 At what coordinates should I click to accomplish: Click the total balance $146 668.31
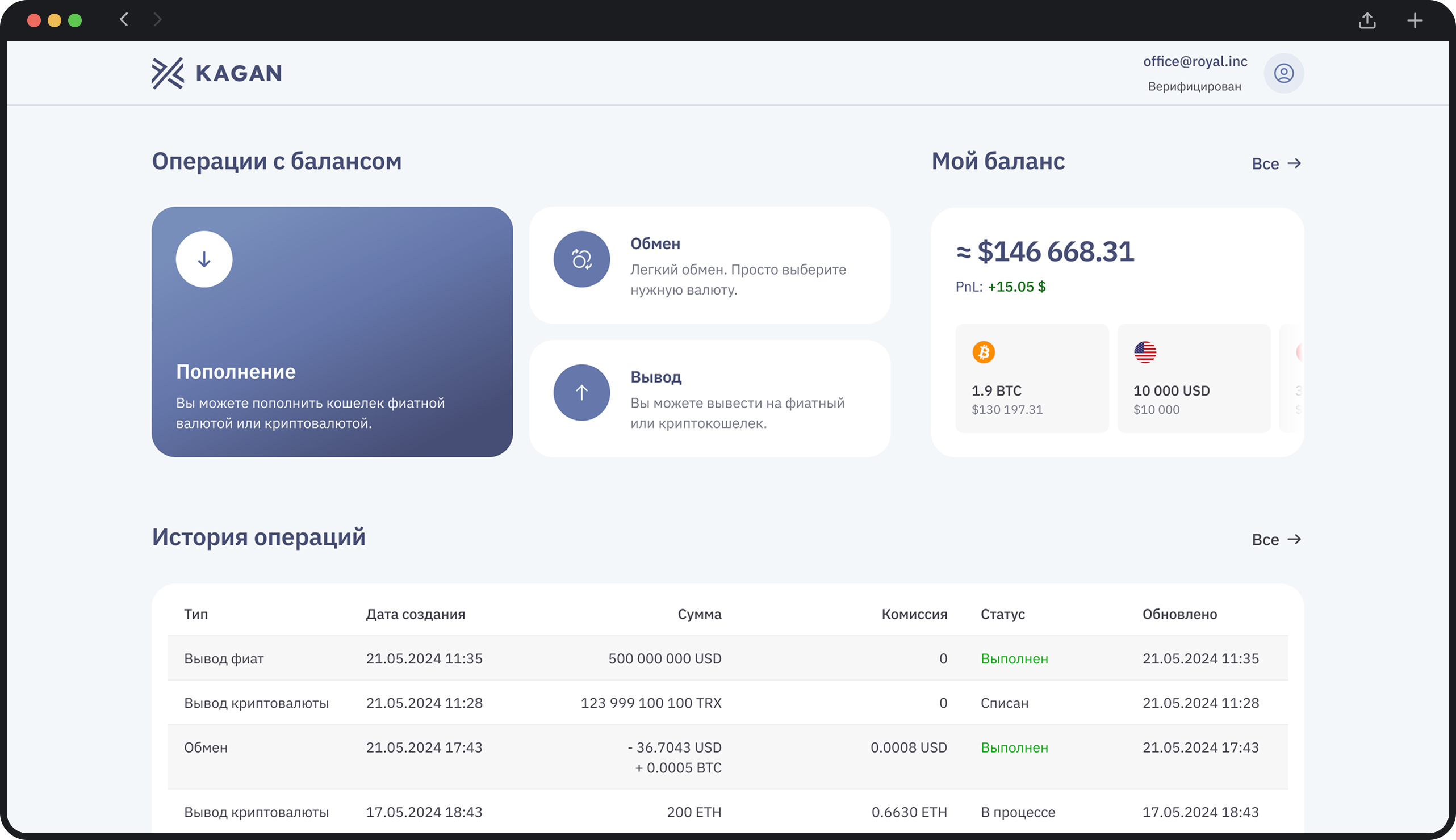(x=1045, y=251)
